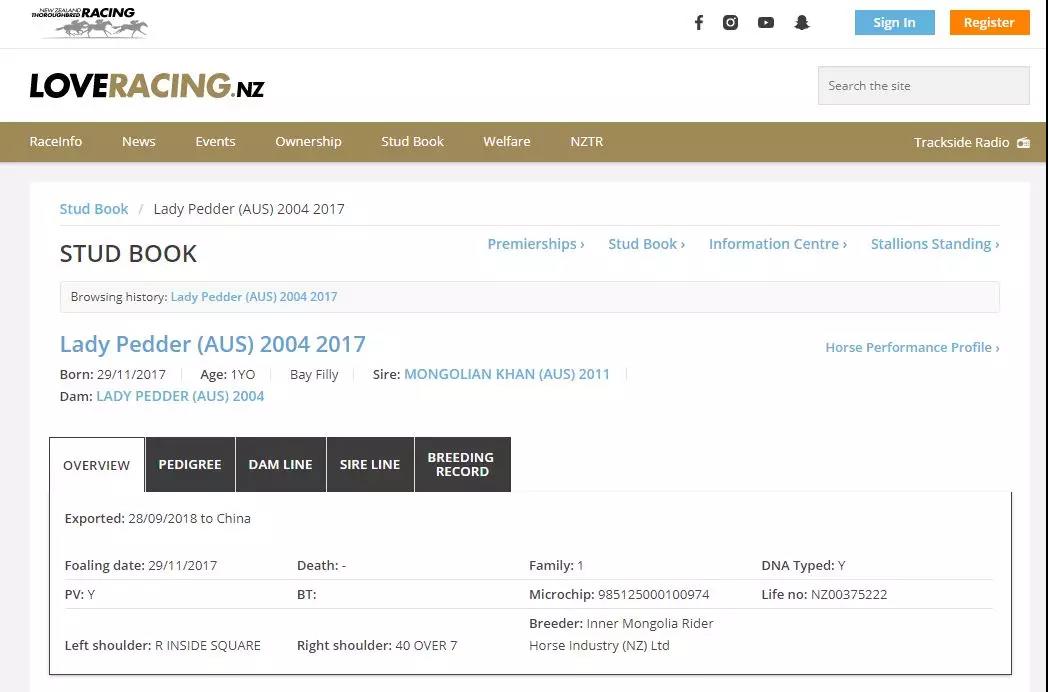1048x692 pixels.
Task: Open the News menu item
Action: click(x=138, y=141)
